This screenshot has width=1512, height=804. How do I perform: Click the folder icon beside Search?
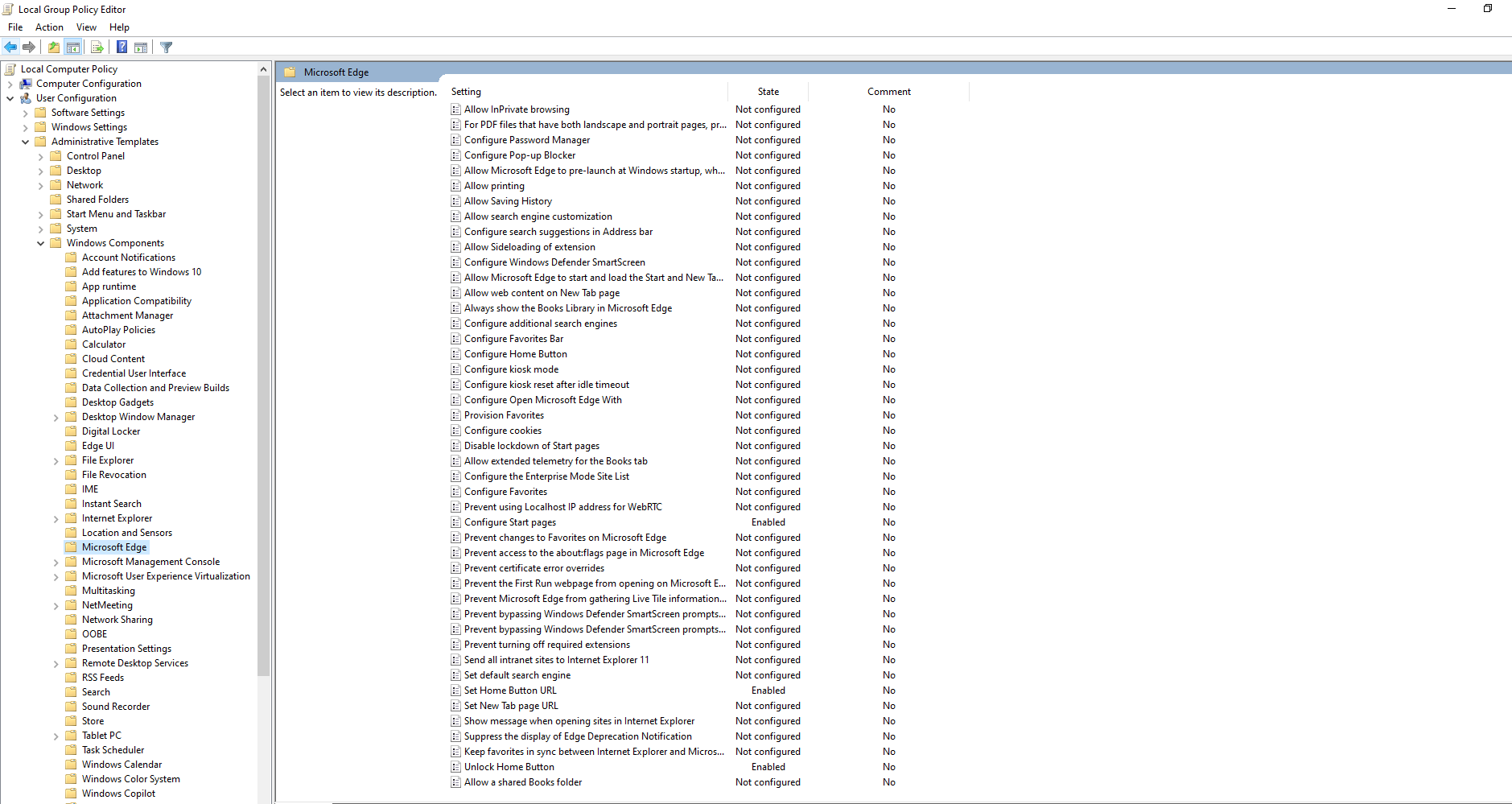coord(71,692)
